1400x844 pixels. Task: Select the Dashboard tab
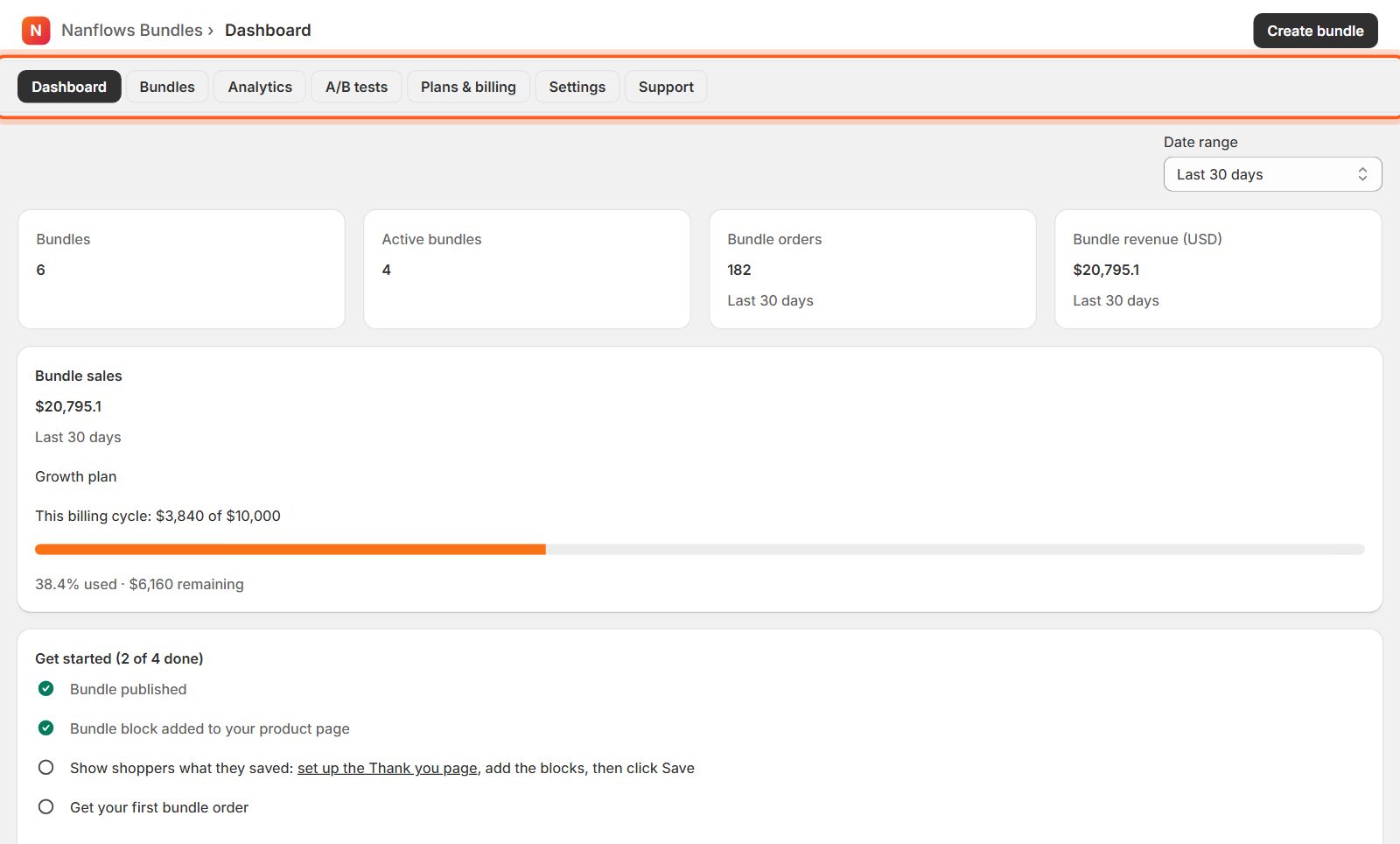coord(69,87)
